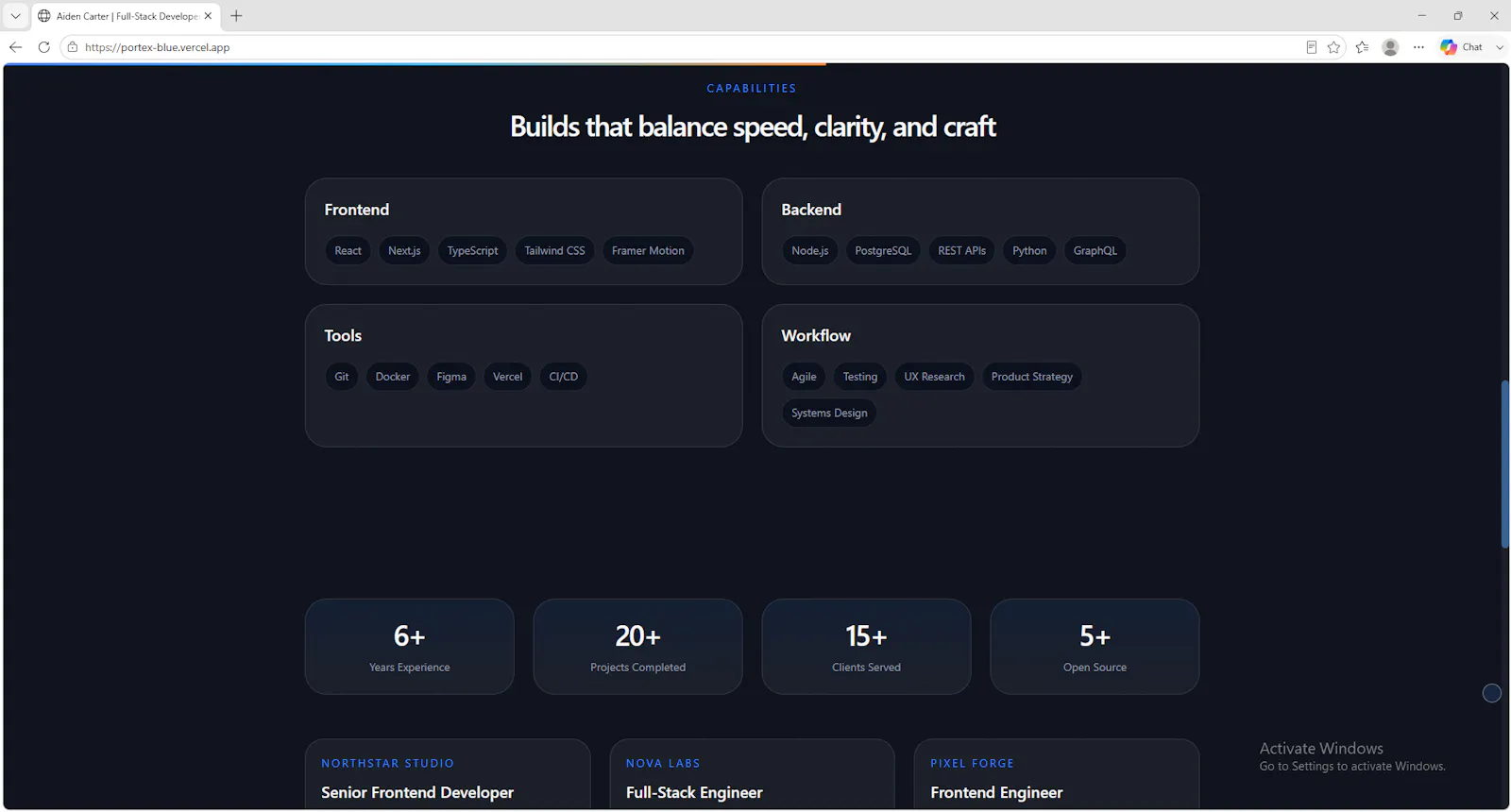Click the React skill tag
Image resolution: width=1511 pixels, height=812 pixels.
click(348, 250)
